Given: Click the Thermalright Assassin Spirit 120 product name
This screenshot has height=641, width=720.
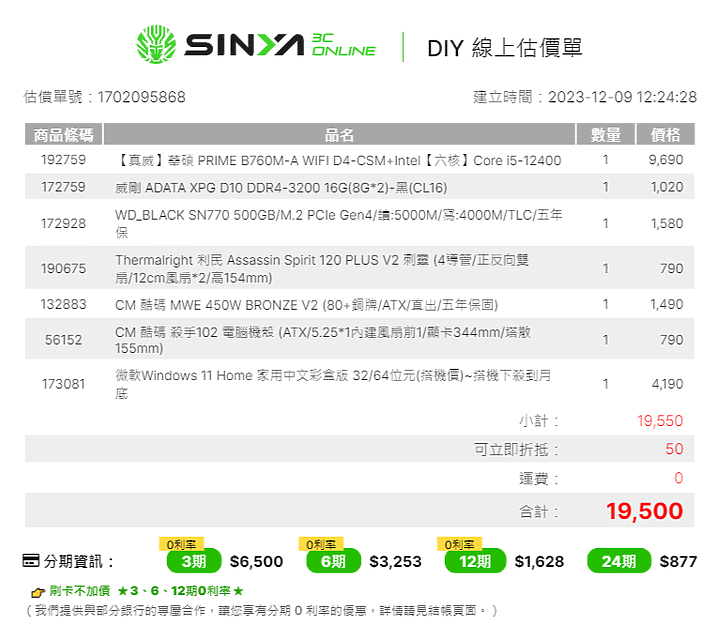Looking at the screenshot, I should [x=322, y=269].
